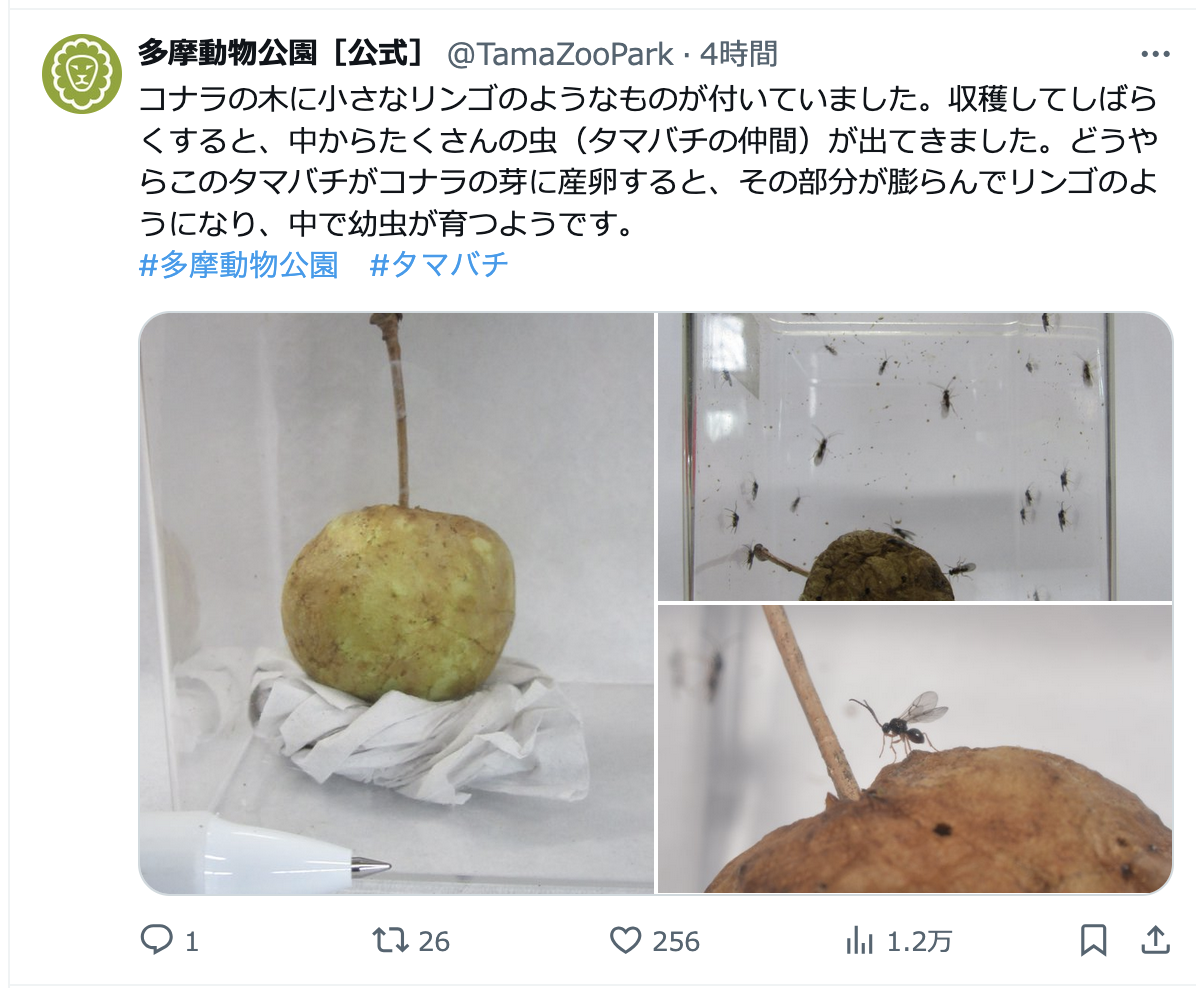Open the reply speech bubble icon

(156, 940)
